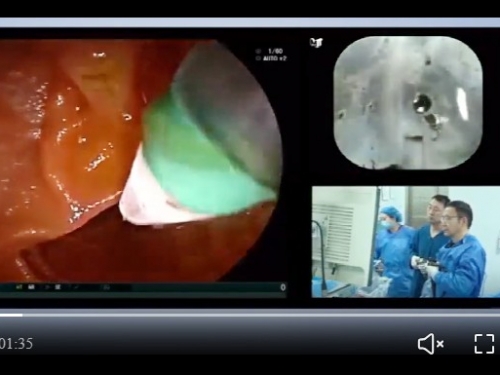Click the 3D cube icon above X-ray view
This screenshot has height=375, width=500.
coord(316,42)
